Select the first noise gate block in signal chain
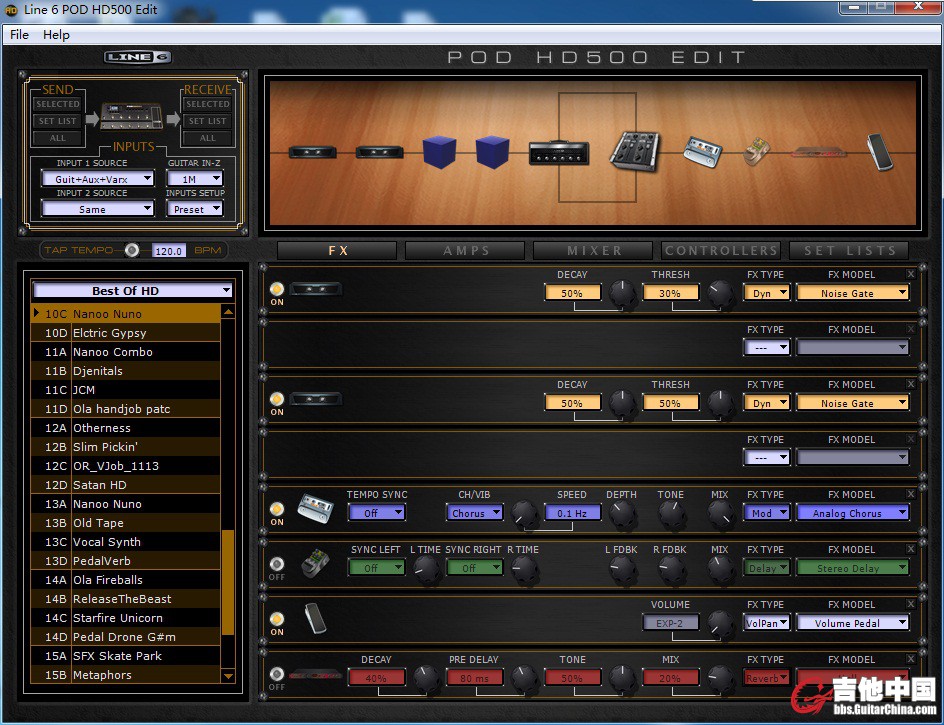This screenshot has width=944, height=725. [x=312, y=152]
